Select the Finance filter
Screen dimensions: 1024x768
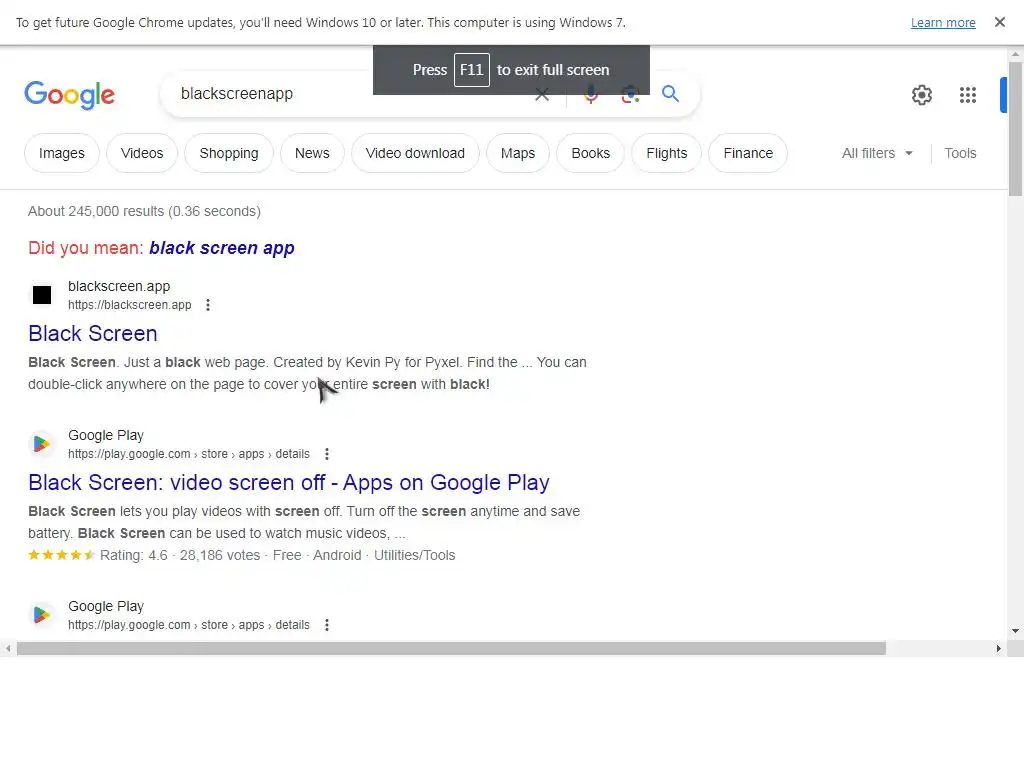748,153
